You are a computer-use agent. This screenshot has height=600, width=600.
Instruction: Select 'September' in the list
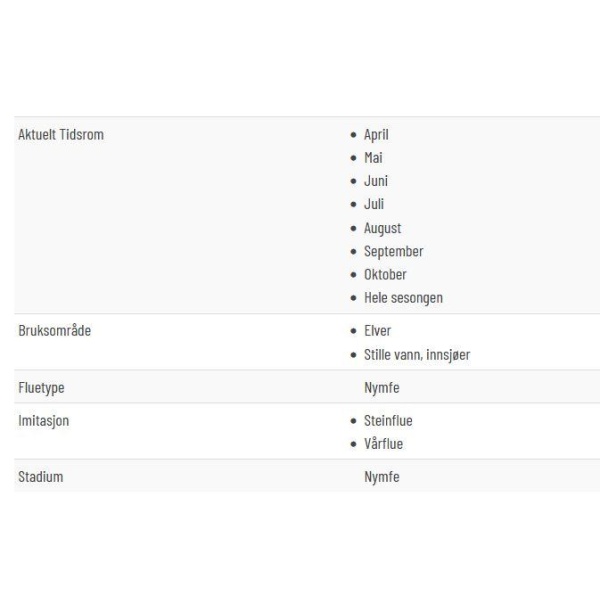tap(393, 252)
